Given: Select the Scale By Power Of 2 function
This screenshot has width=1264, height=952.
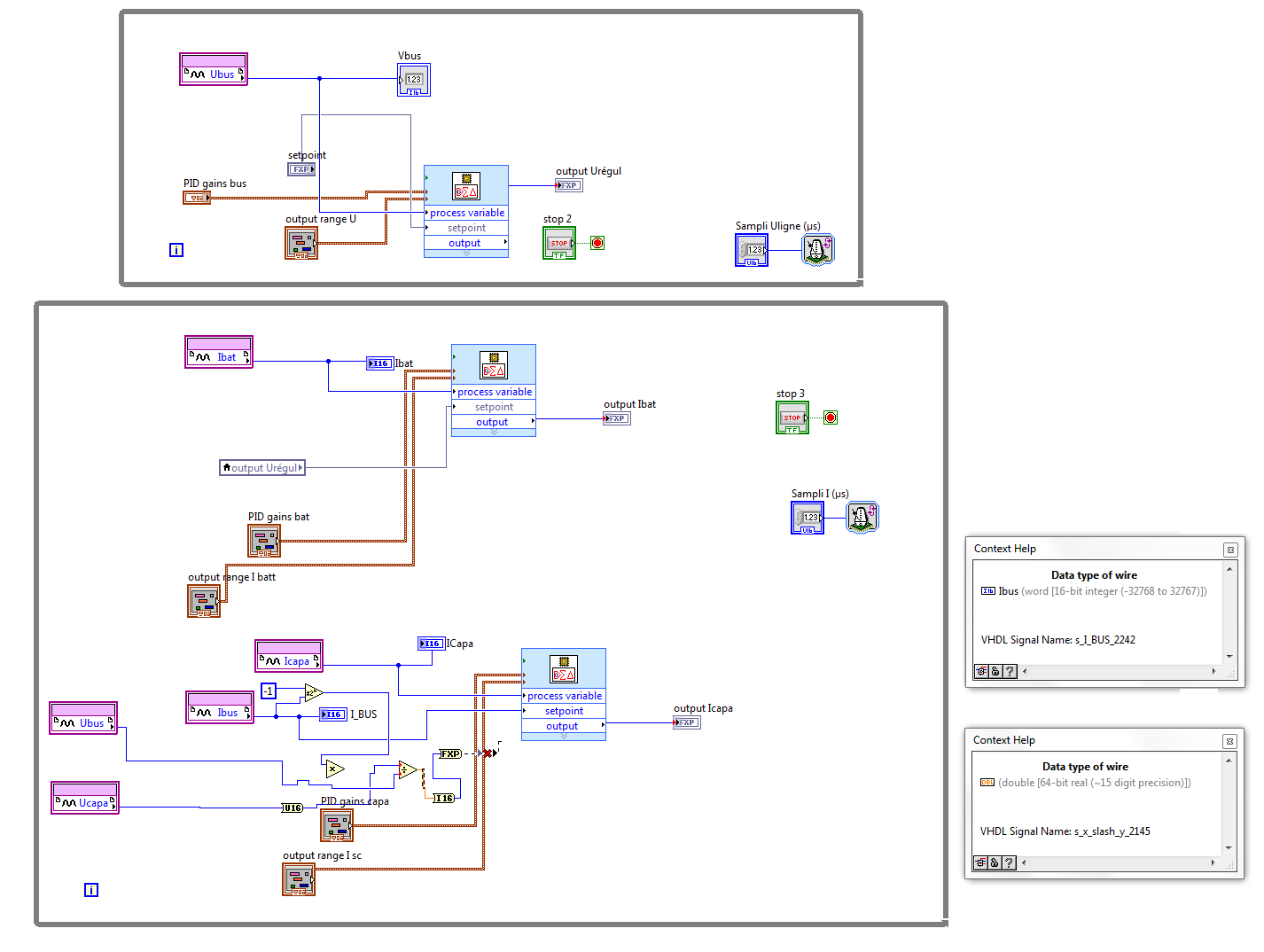Looking at the screenshot, I should point(313,692).
